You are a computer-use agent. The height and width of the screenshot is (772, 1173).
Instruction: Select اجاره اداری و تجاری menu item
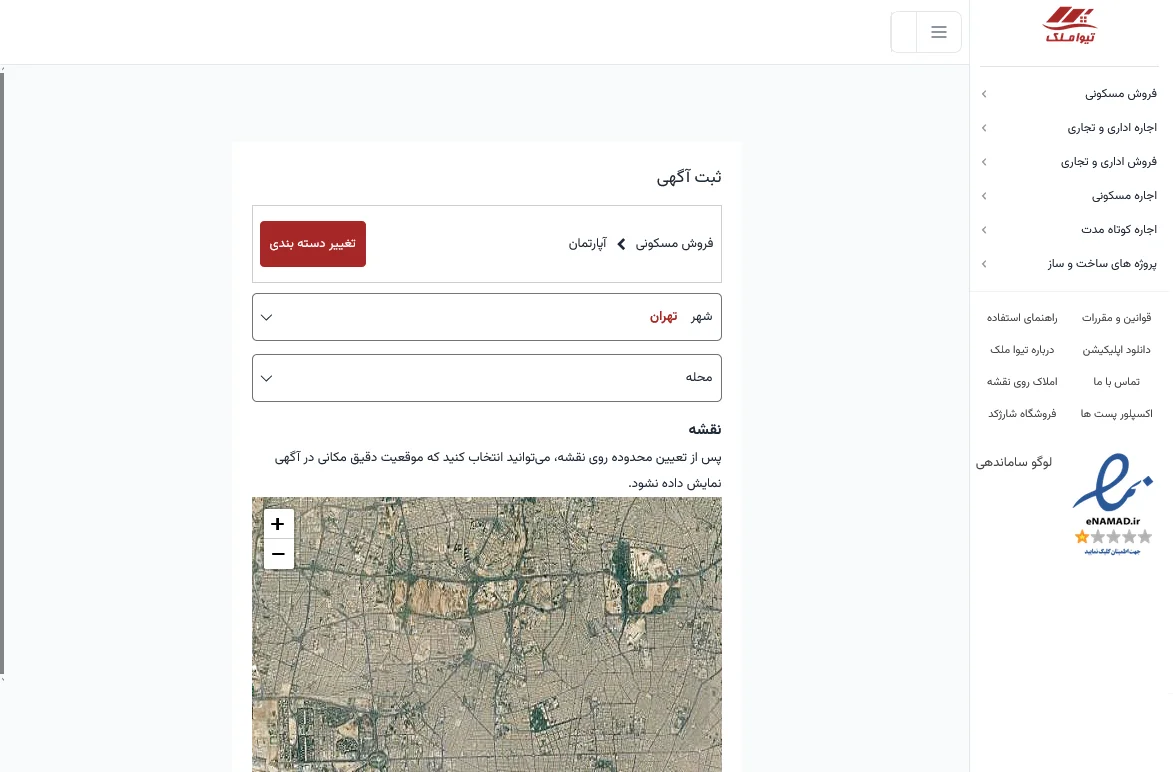[x=1112, y=128]
